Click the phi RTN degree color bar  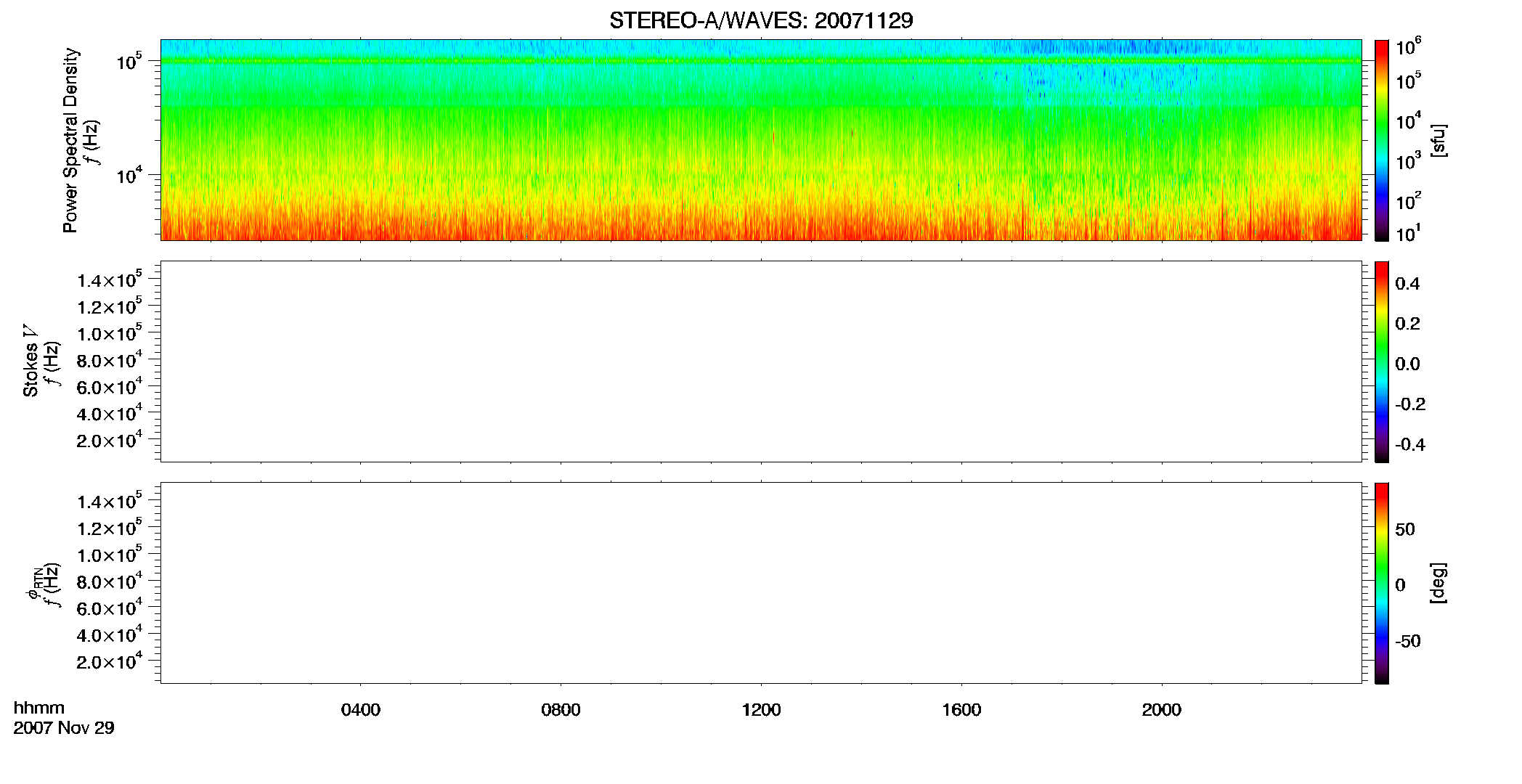tap(1382, 583)
